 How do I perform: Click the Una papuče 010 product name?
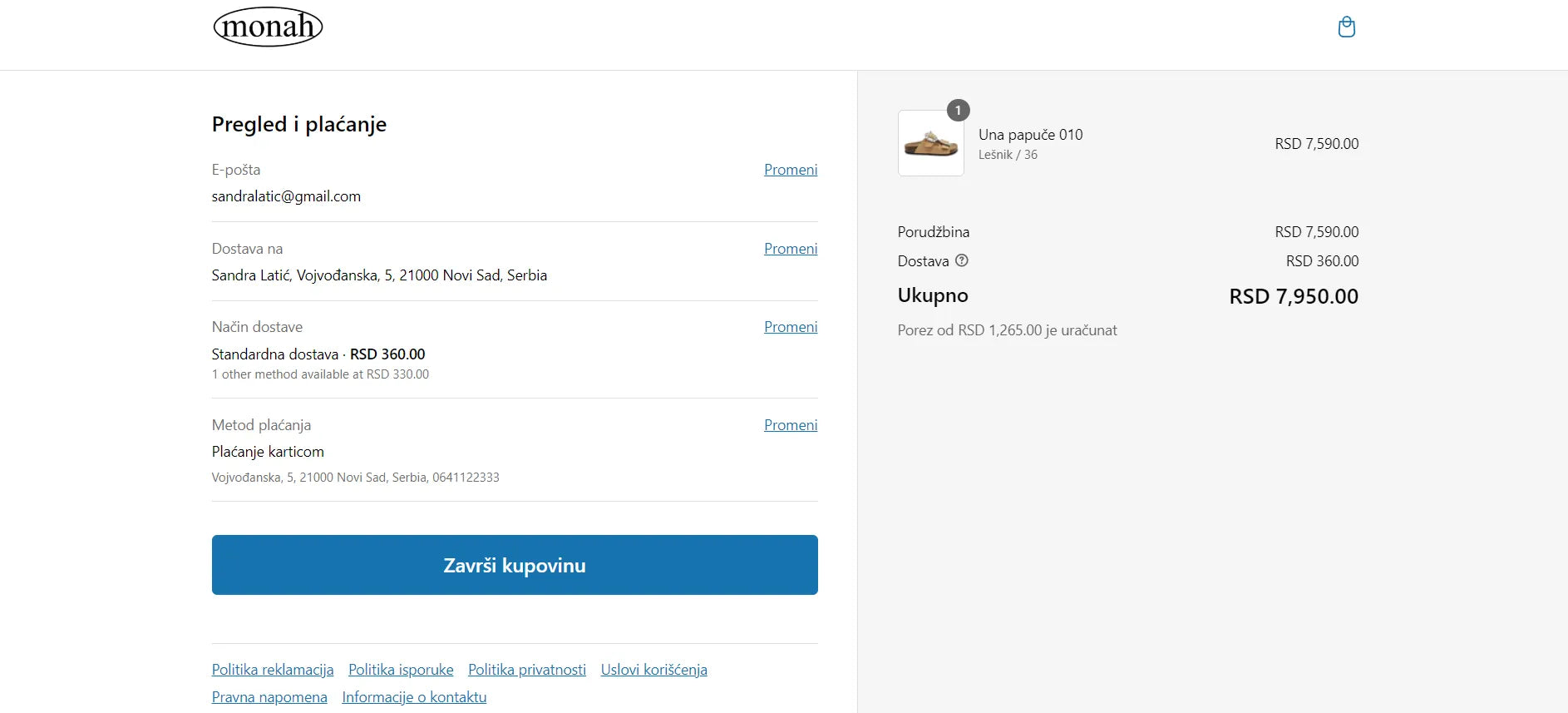point(1030,135)
